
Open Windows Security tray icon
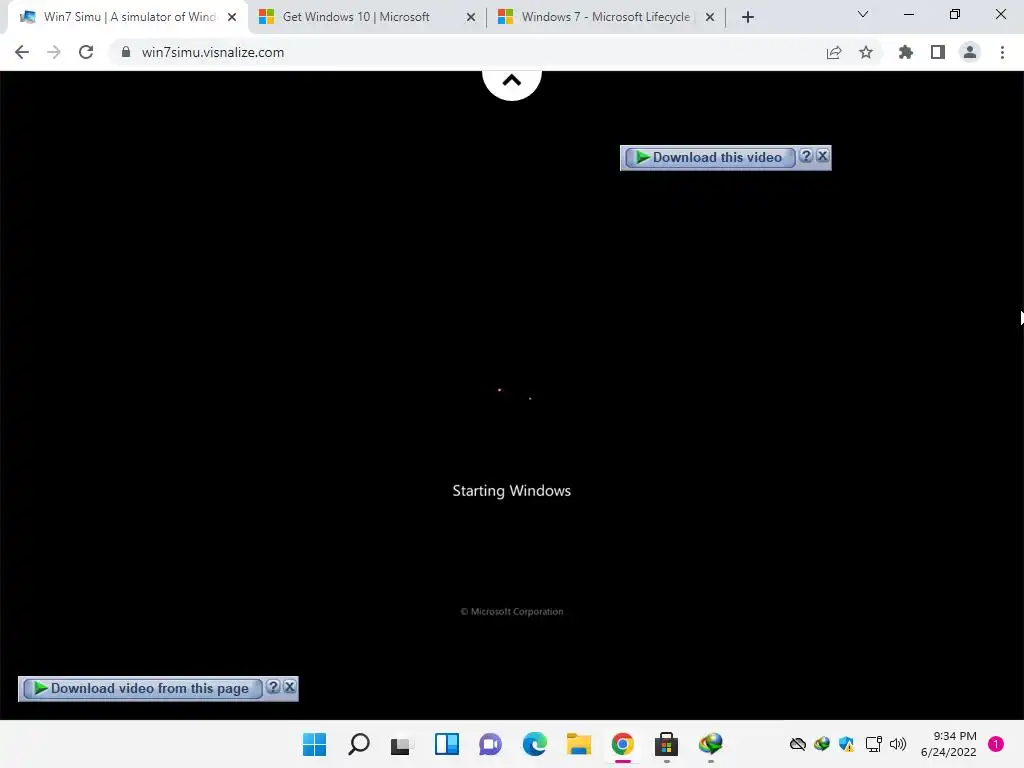(846, 744)
